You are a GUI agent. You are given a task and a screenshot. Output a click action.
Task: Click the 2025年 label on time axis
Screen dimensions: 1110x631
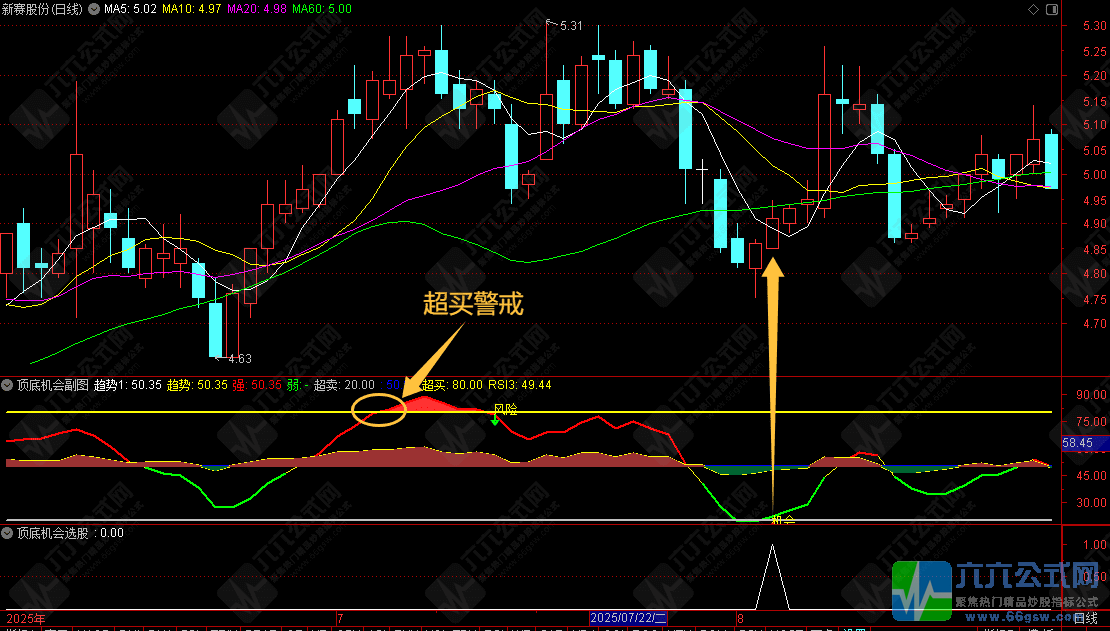pyautogui.click(x=25, y=618)
